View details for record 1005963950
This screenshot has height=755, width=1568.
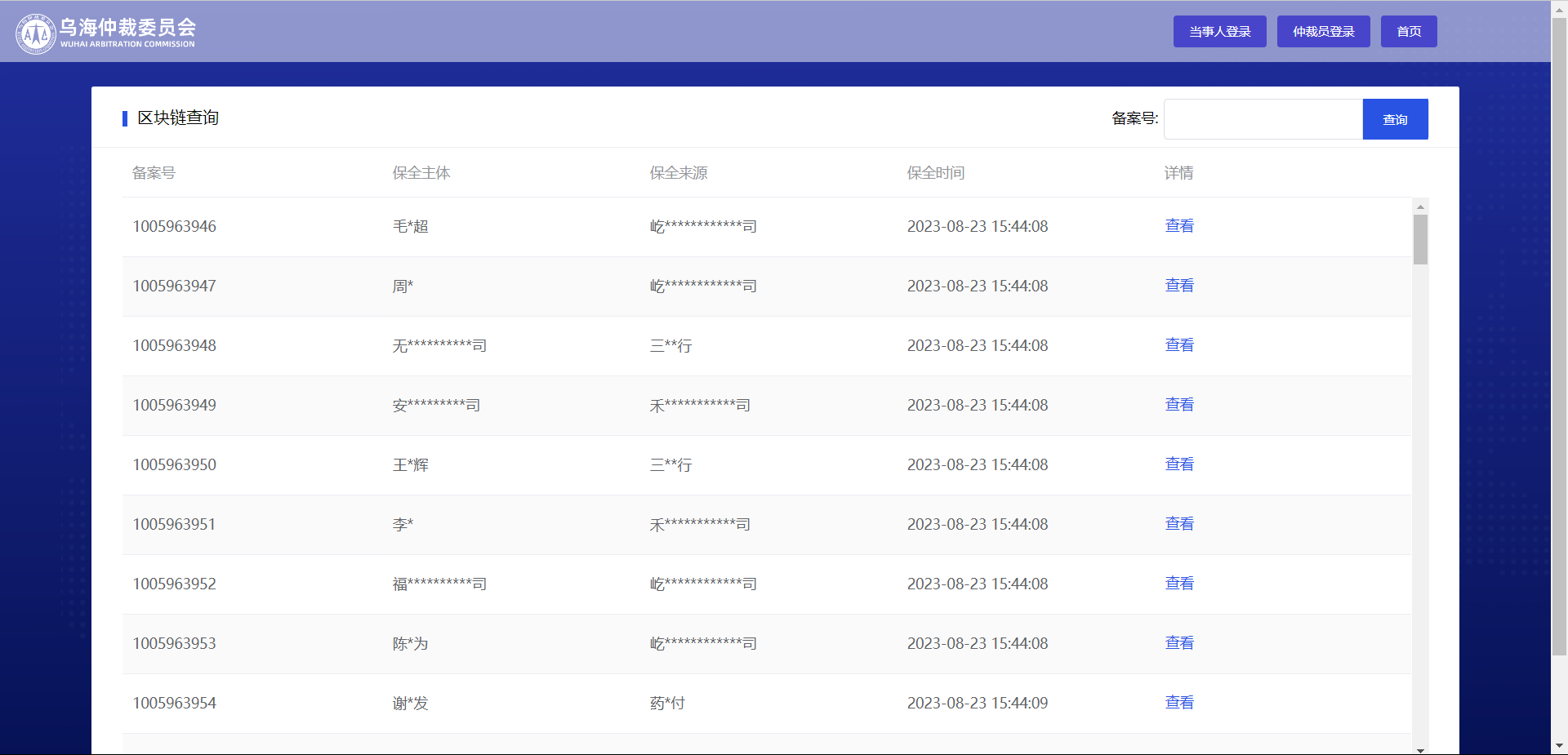pos(1179,464)
